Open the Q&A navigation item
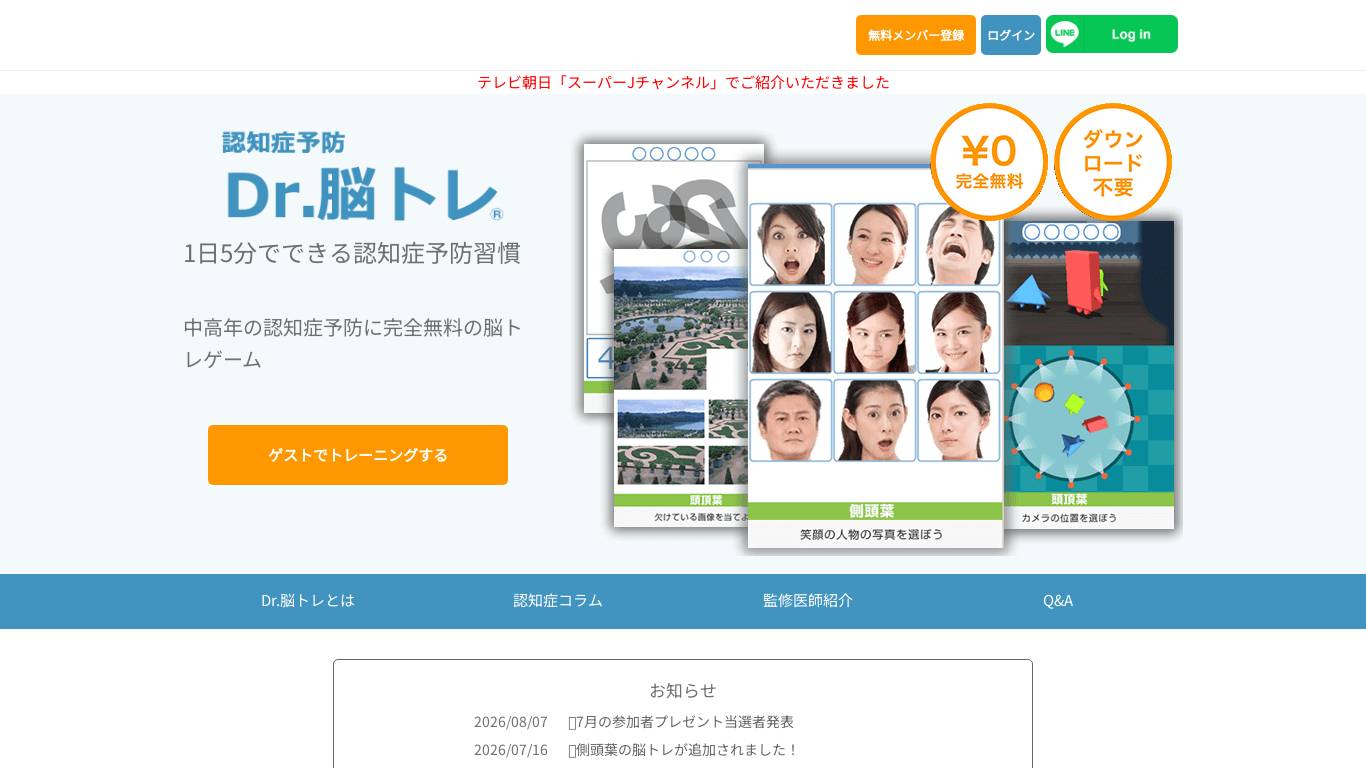The width and height of the screenshot is (1366, 768). click(1058, 601)
